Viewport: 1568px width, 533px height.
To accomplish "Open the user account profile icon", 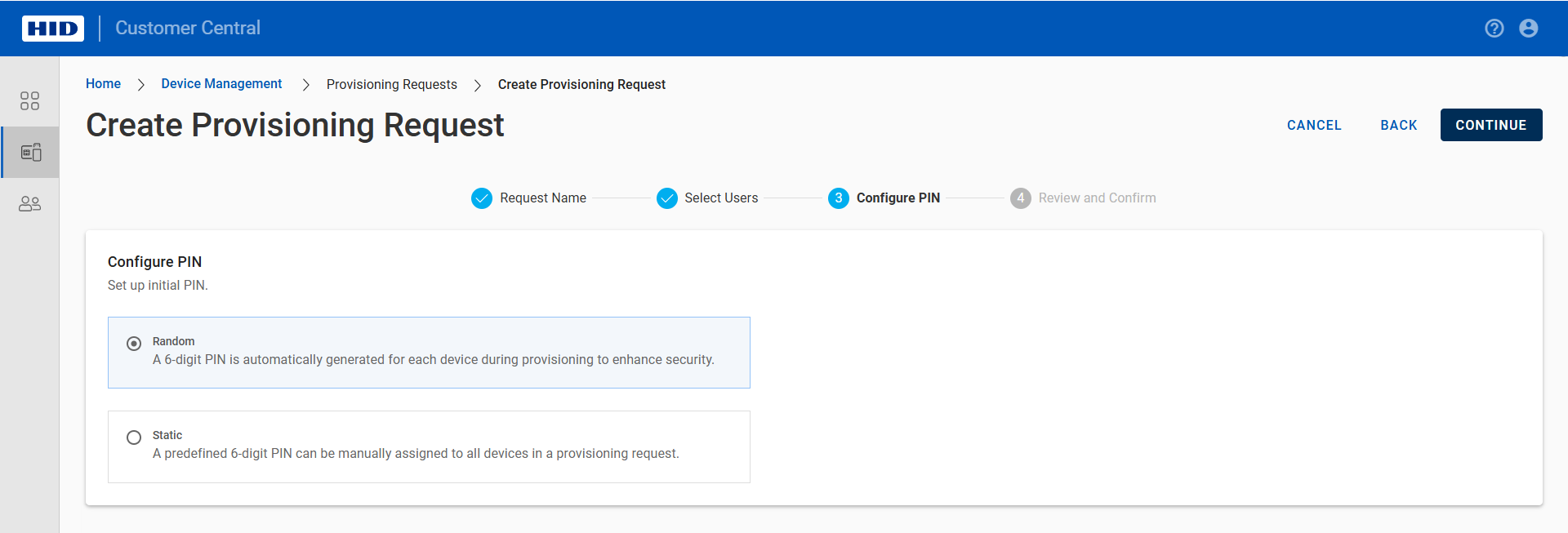I will [1529, 29].
